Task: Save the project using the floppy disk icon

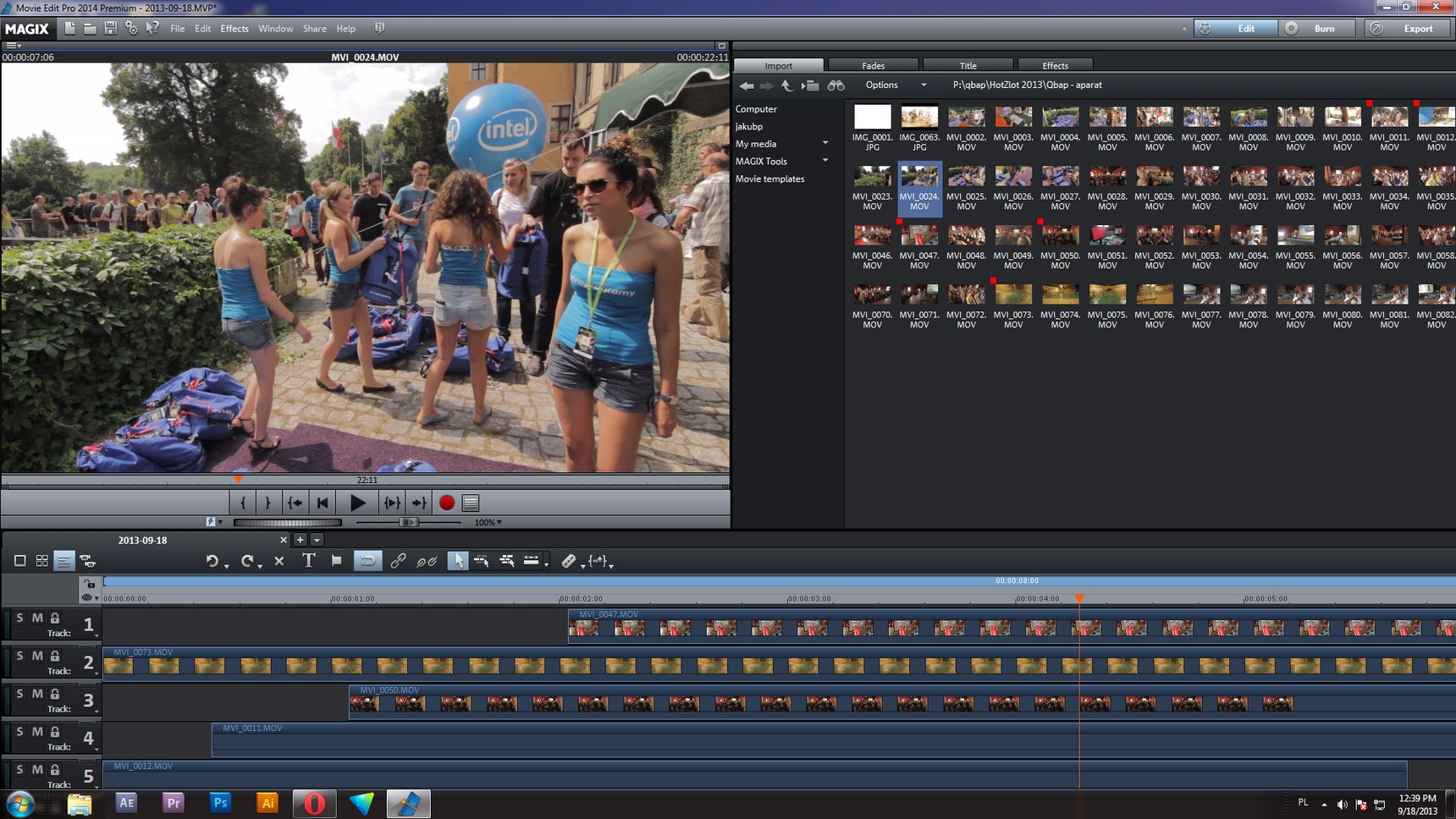Action: pos(110,28)
